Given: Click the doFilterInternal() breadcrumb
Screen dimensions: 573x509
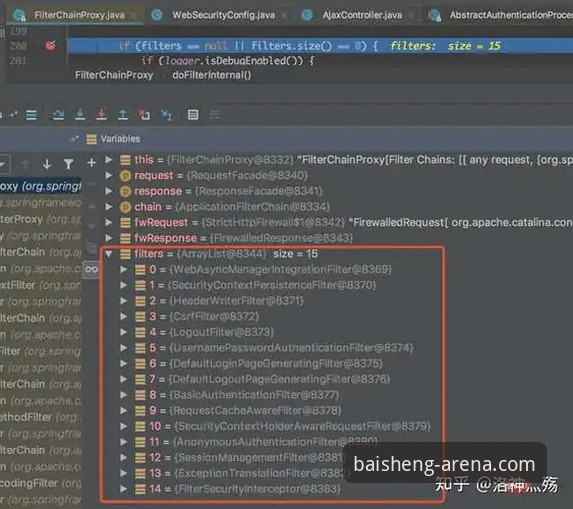Looking at the screenshot, I should point(212,75).
